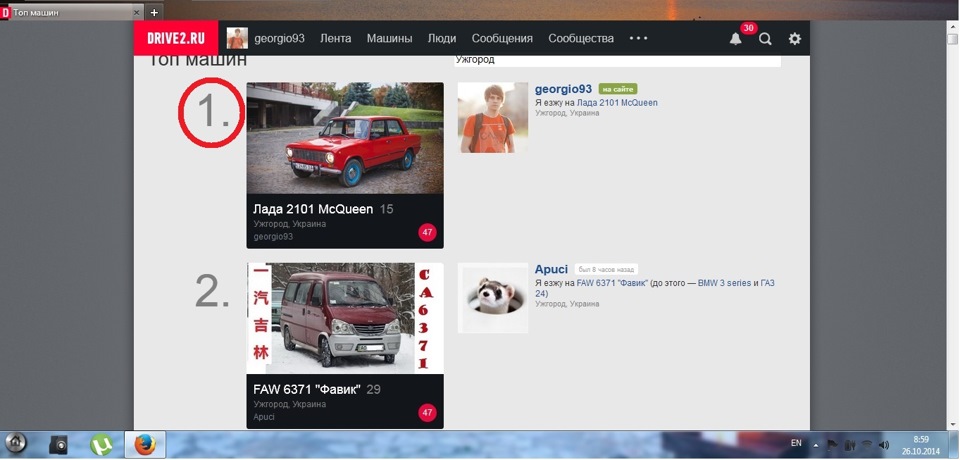Click the georgio93 username in the header
This screenshot has width=960, height=460.
click(279, 38)
